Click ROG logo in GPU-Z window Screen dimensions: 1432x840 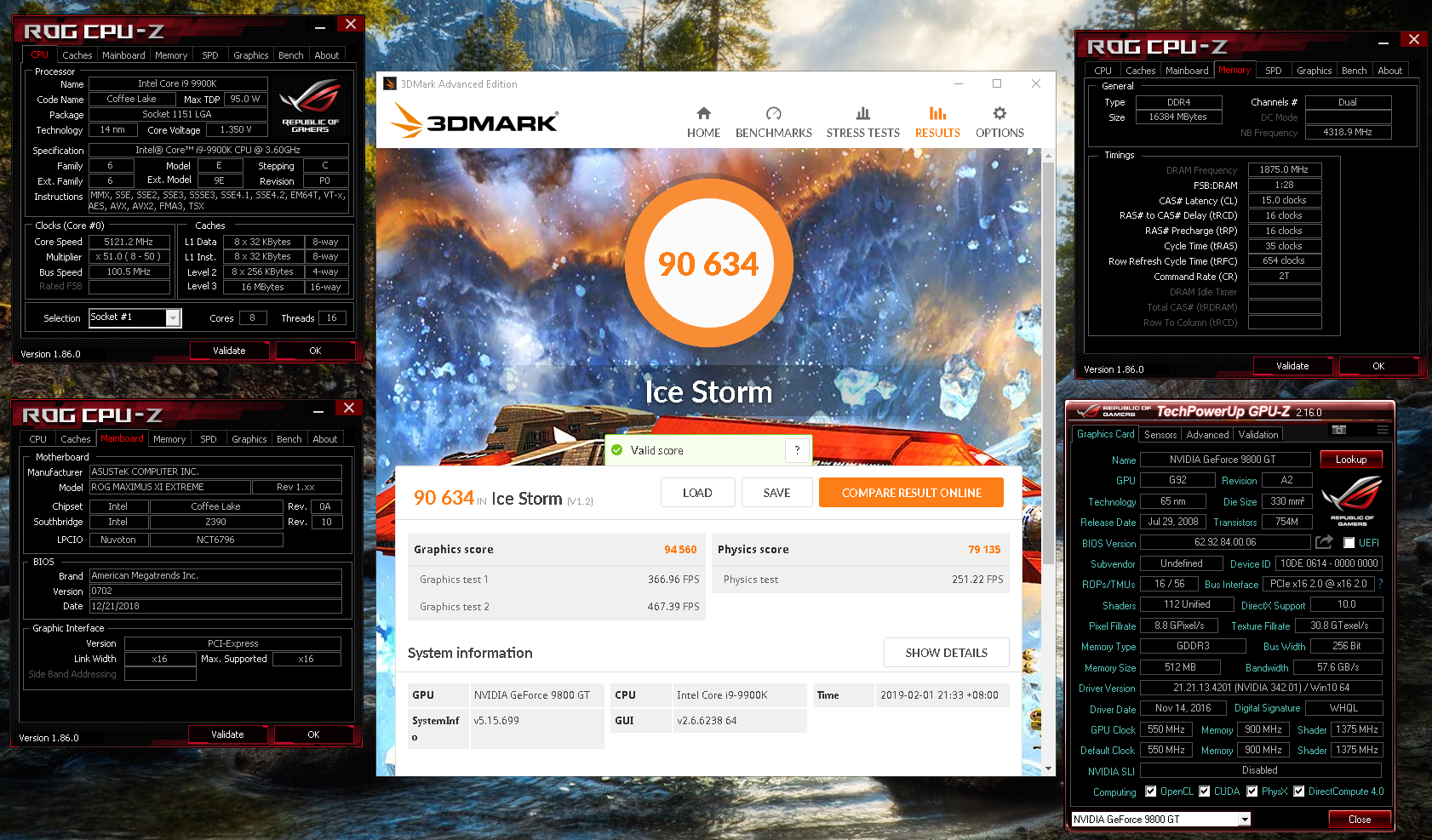[1352, 500]
